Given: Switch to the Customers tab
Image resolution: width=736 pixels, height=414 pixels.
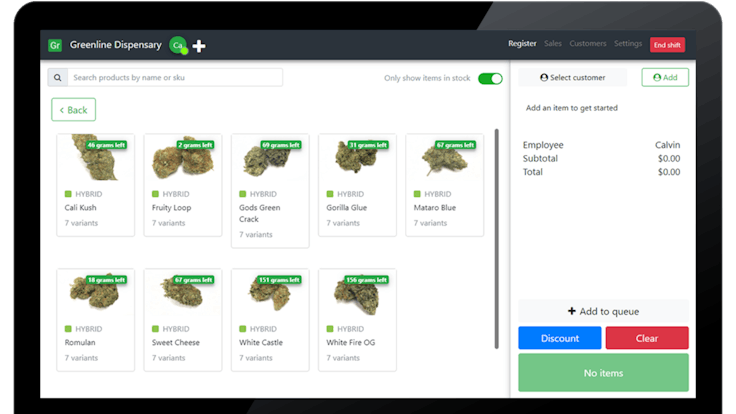Looking at the screenshot, I should 588,44.
